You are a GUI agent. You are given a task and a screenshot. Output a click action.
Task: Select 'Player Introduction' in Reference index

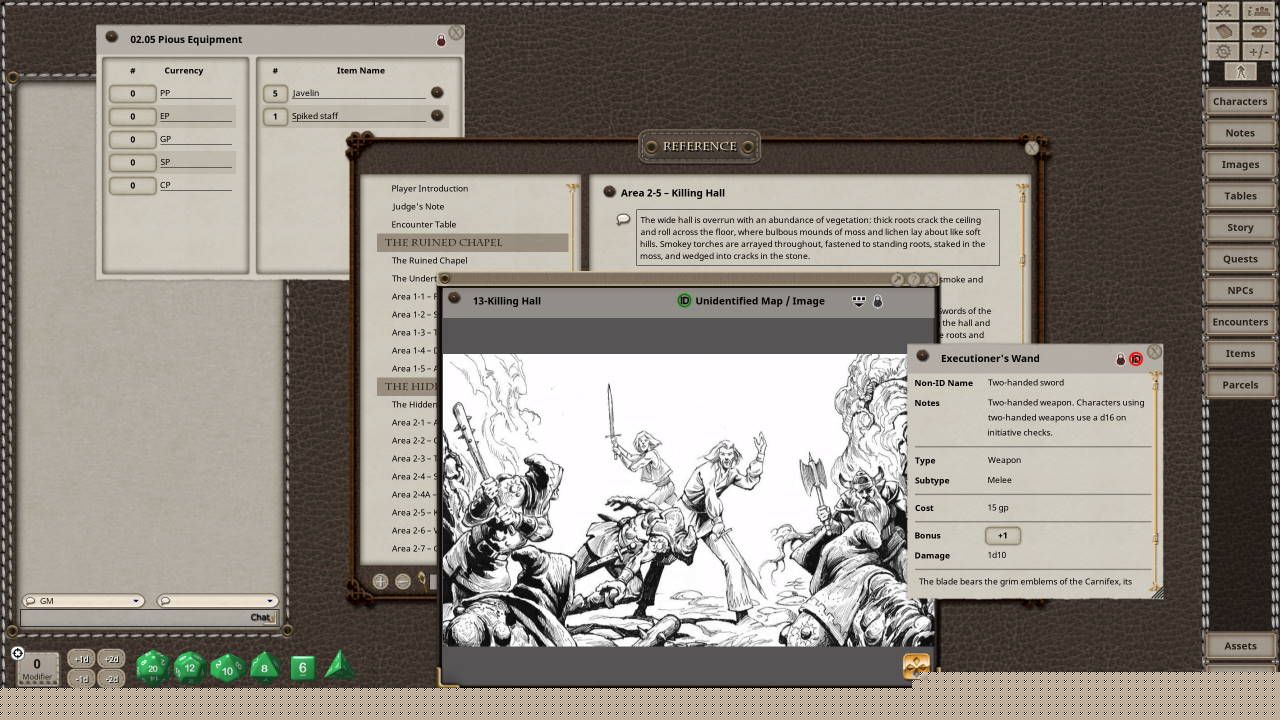pos(430,188)
